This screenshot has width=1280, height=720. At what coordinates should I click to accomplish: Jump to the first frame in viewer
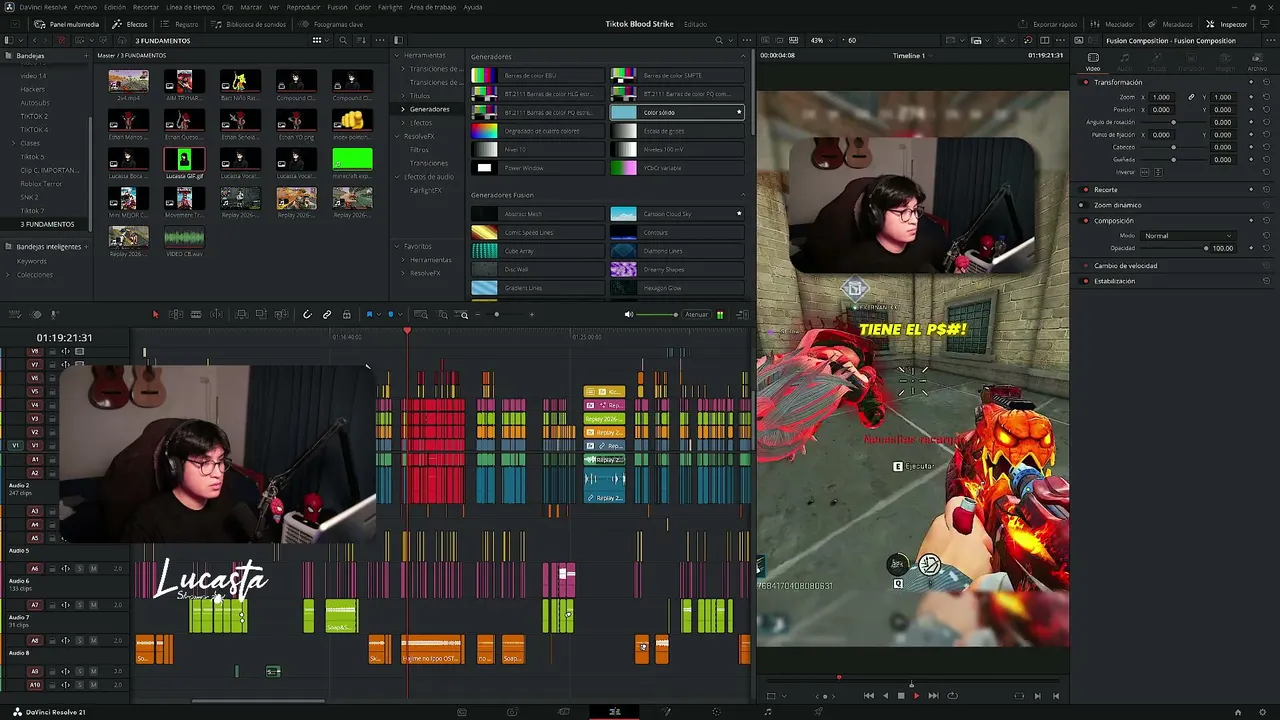(868, 696)
